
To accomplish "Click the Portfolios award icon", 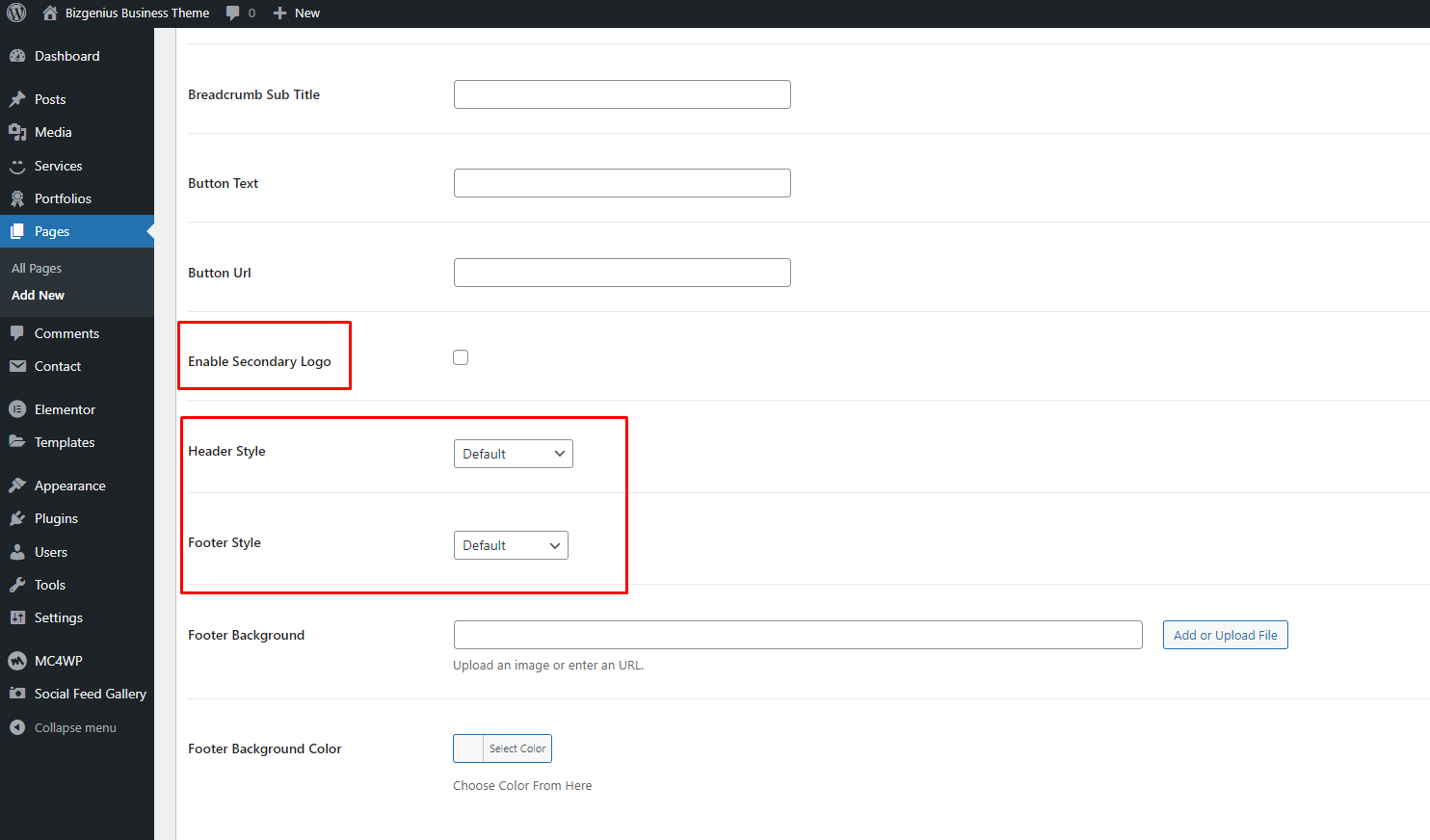I will tap(17, 198).
